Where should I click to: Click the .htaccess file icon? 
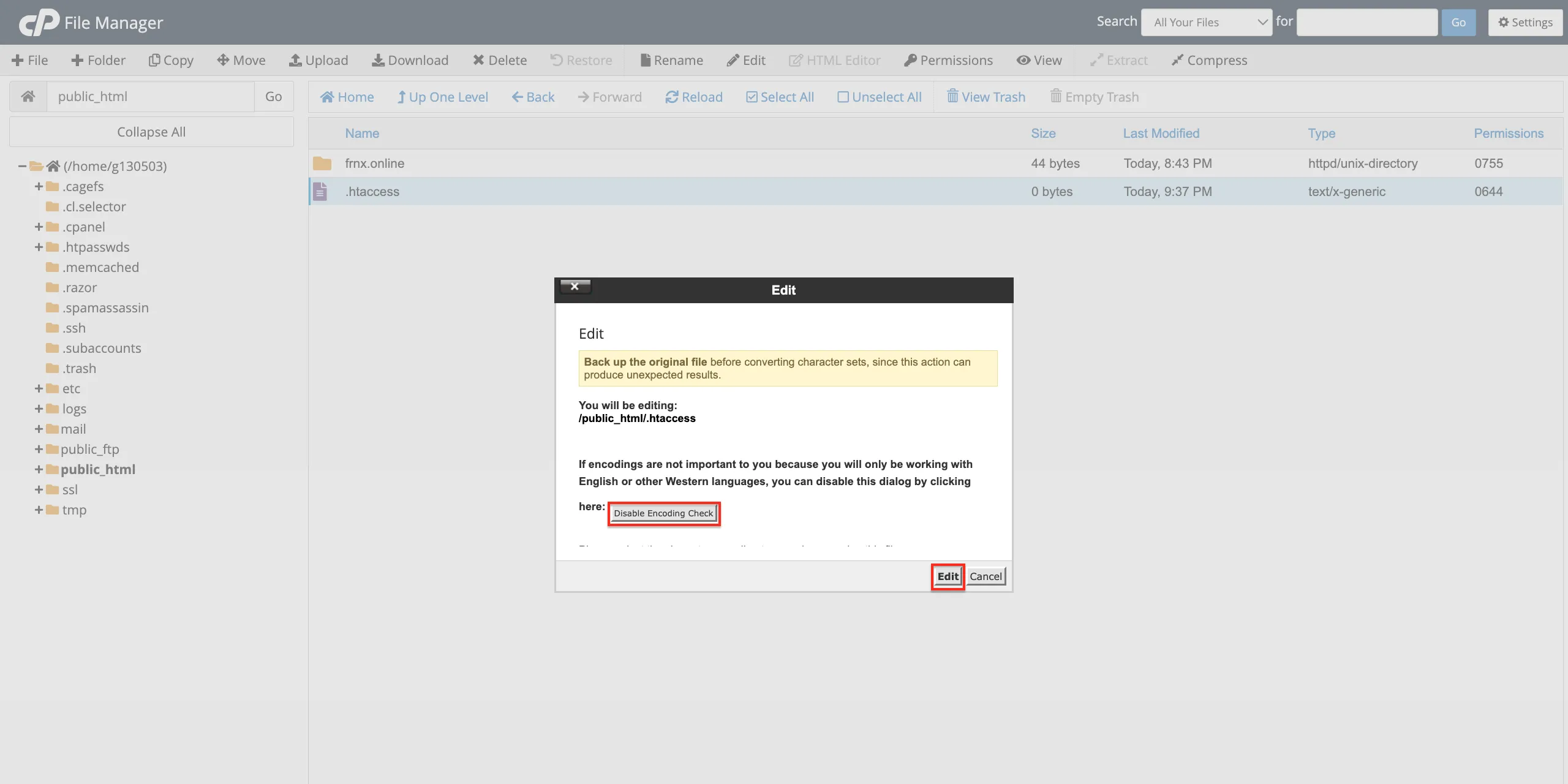[x=320, y=192]
